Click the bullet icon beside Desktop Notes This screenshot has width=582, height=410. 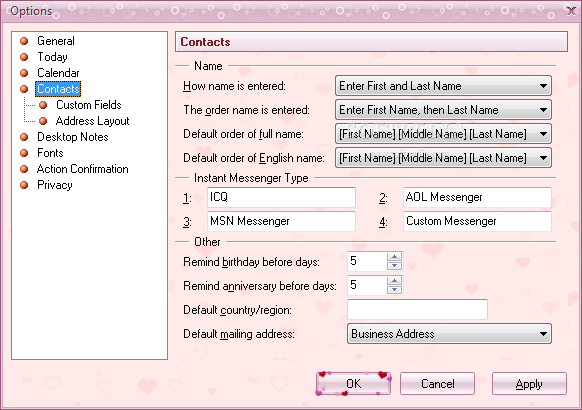click(24, 137)
